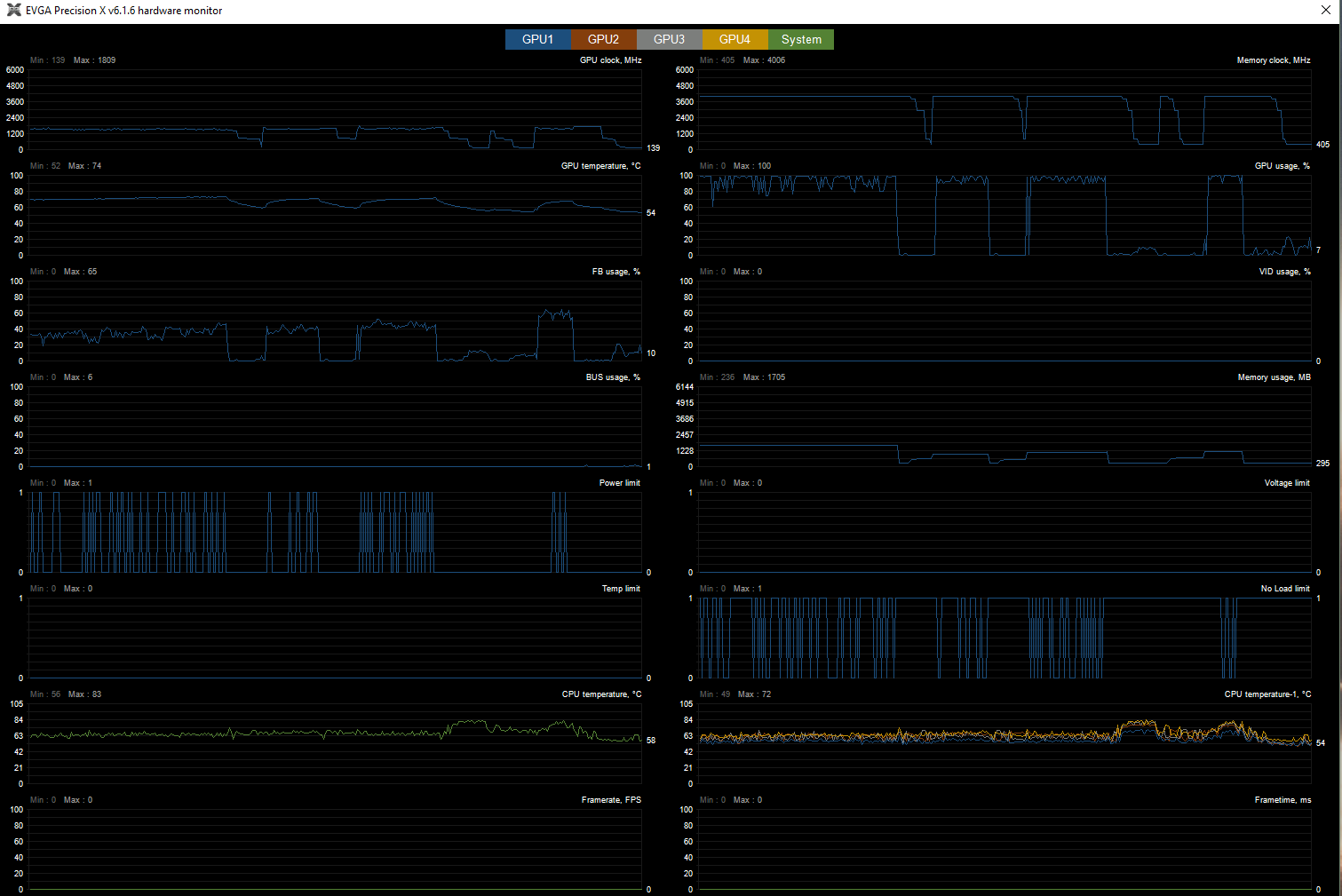1342x896 pixels.
Task: Select the CPU temperature, °C graph label
Action: (x=601, y=694)
